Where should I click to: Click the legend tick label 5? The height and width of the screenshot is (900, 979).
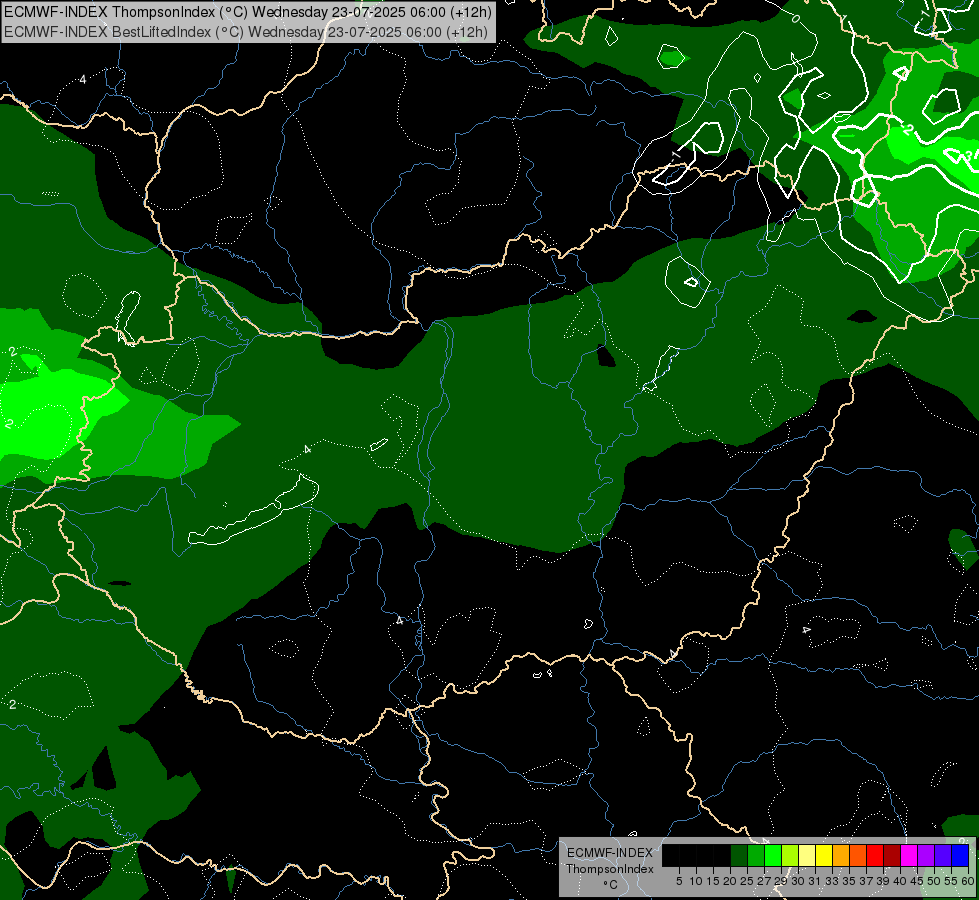pyautogui.click(x=679, y=881)
